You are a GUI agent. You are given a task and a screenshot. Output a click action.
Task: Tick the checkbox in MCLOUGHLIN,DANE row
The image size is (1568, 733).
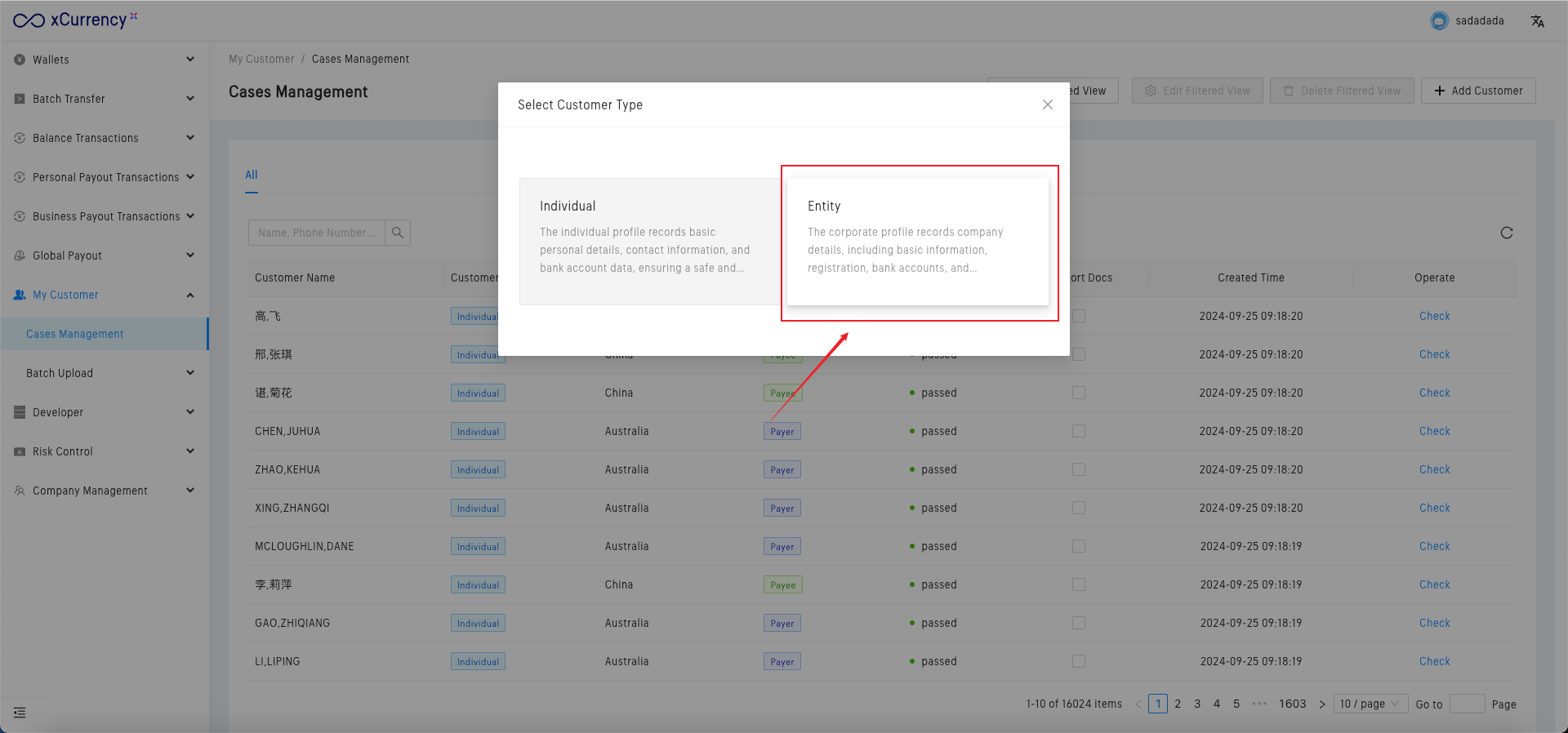tap(1079, 546)
